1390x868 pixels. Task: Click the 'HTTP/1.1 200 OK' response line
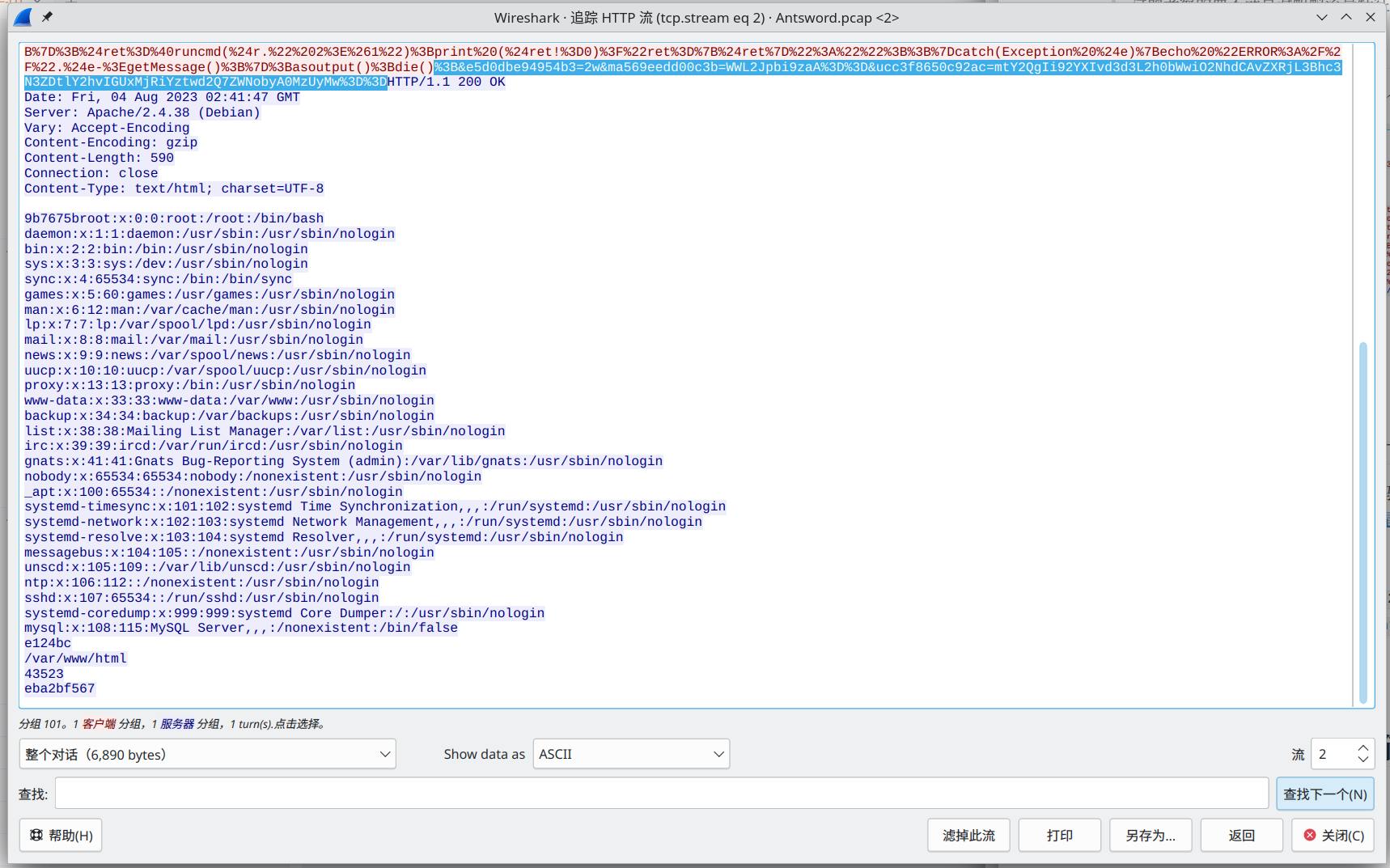(x=447, y=82)
